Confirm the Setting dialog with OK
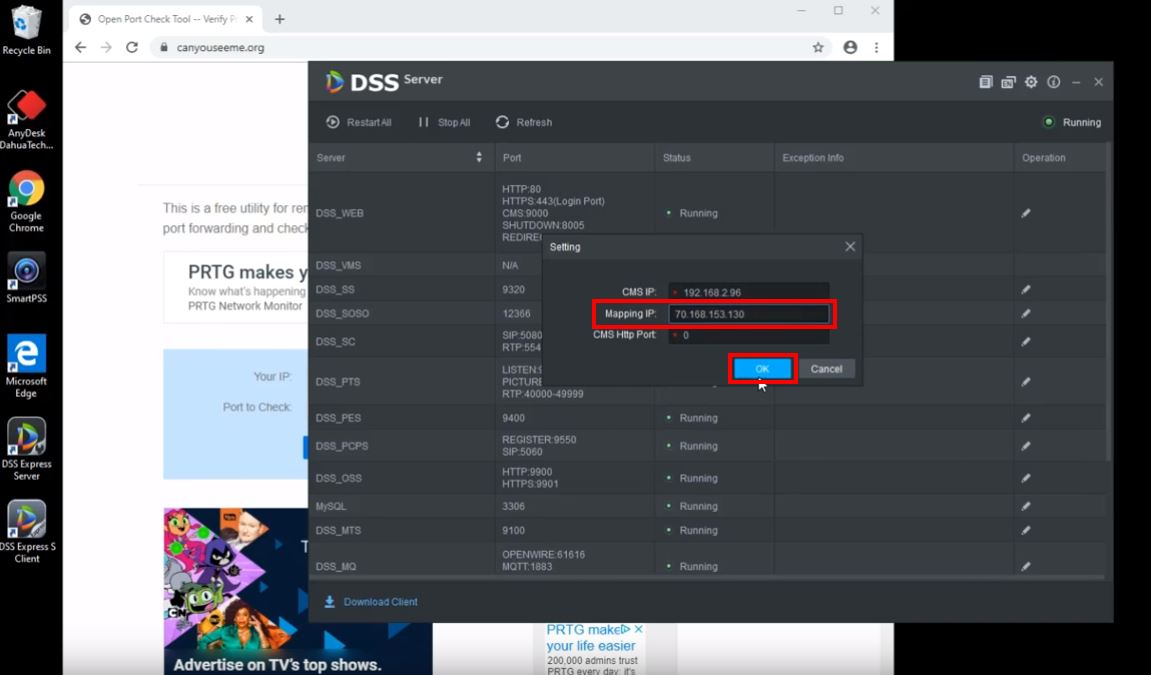This screenshot has width=1151, height=675. [x=763, y=369]
